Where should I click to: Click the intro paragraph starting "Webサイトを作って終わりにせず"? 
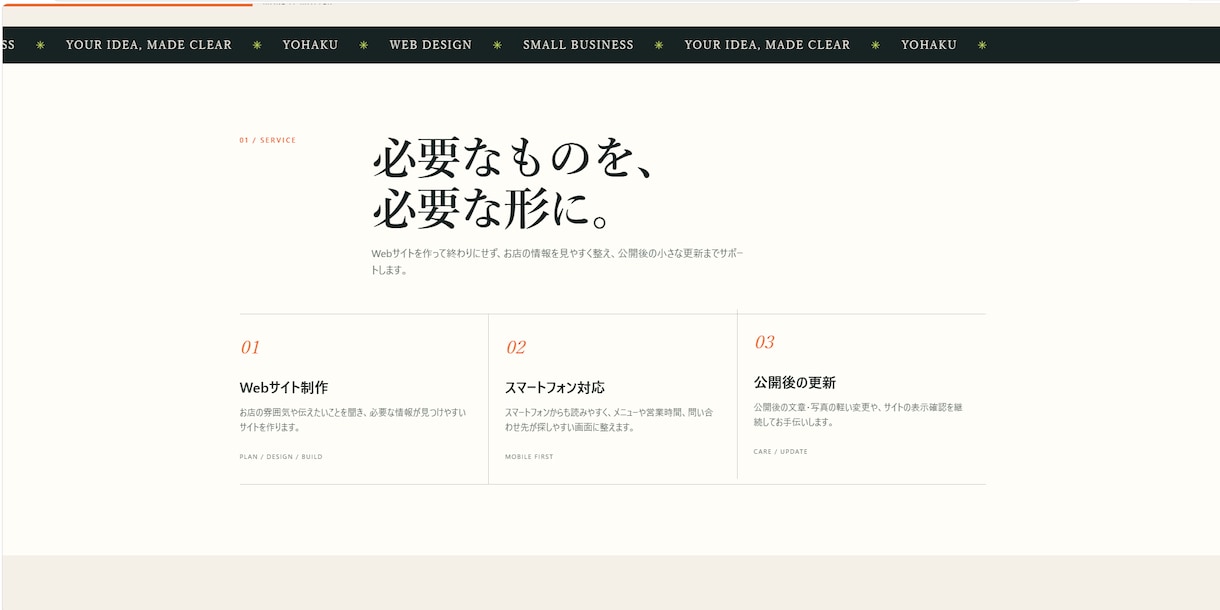pos(558,261)
